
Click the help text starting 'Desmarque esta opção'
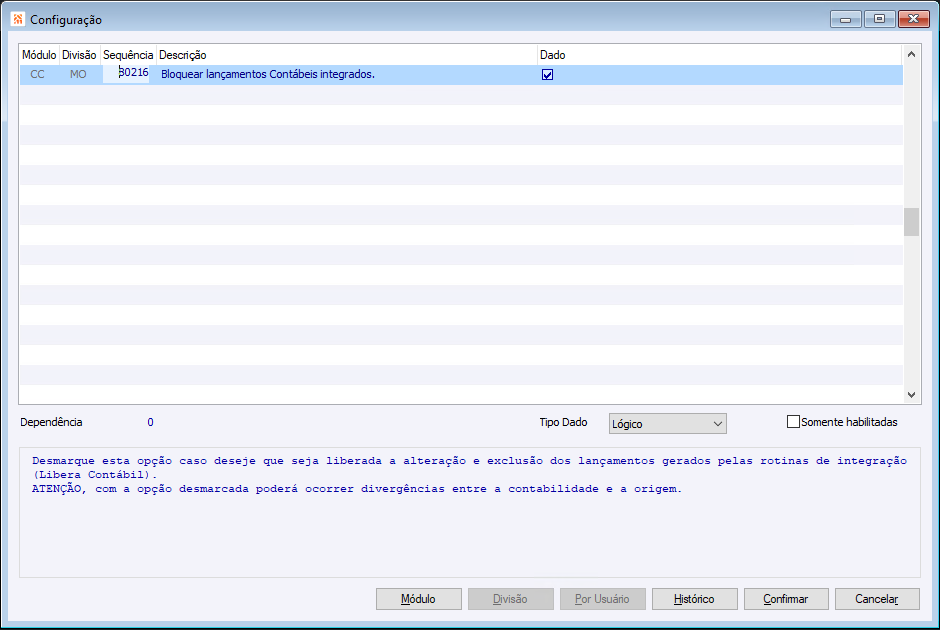pos(469,475)
